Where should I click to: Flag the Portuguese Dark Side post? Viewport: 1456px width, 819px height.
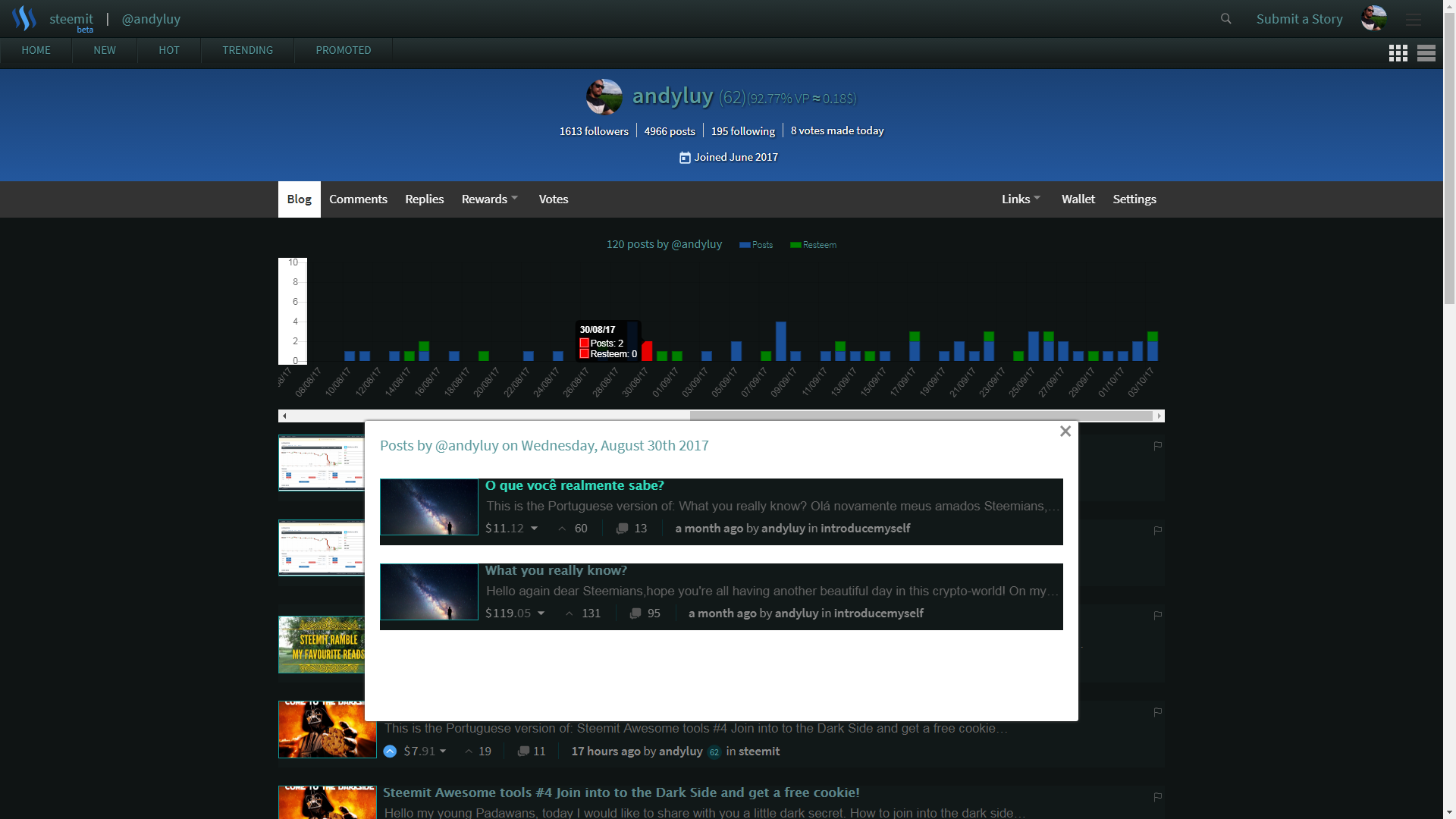[x=1158, y=712]
